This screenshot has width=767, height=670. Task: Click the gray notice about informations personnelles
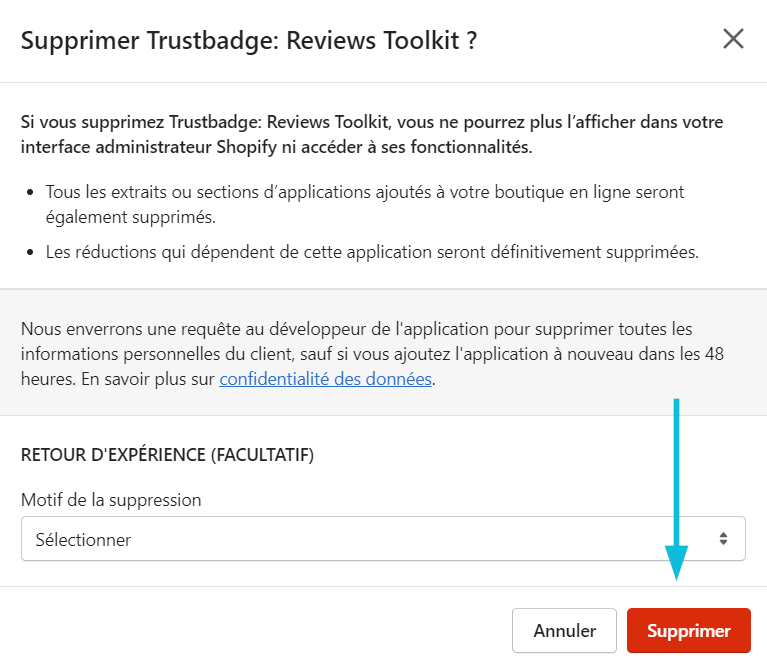[x=372, y=354]
